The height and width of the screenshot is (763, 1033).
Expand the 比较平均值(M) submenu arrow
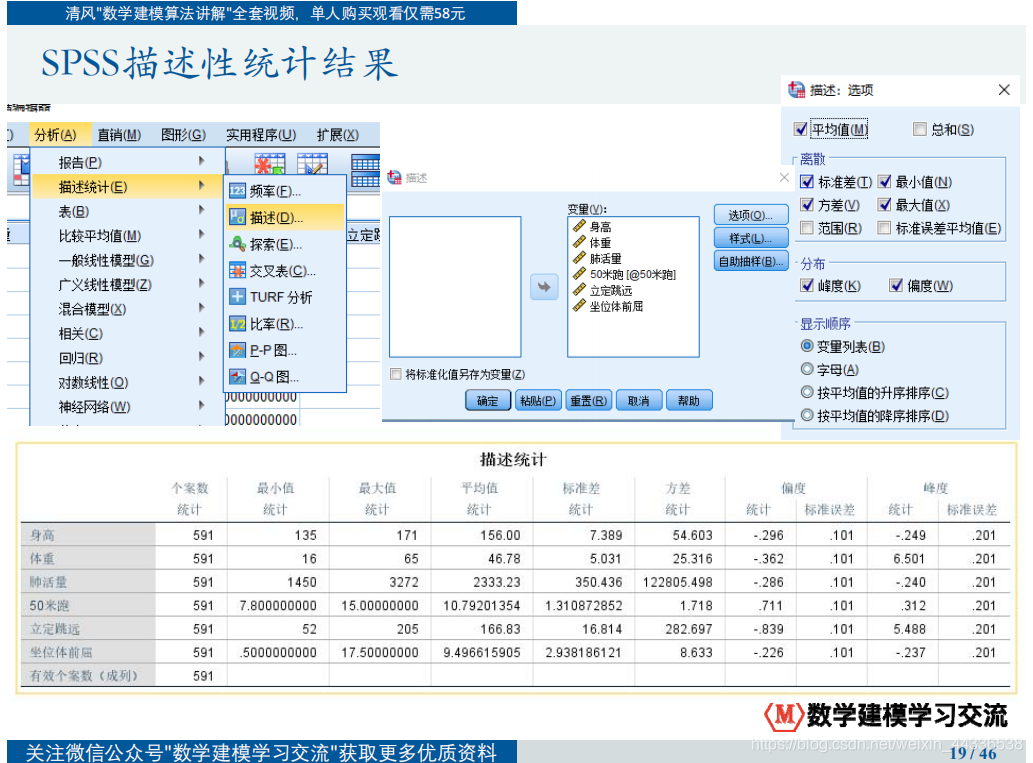[x=202, y=235]
